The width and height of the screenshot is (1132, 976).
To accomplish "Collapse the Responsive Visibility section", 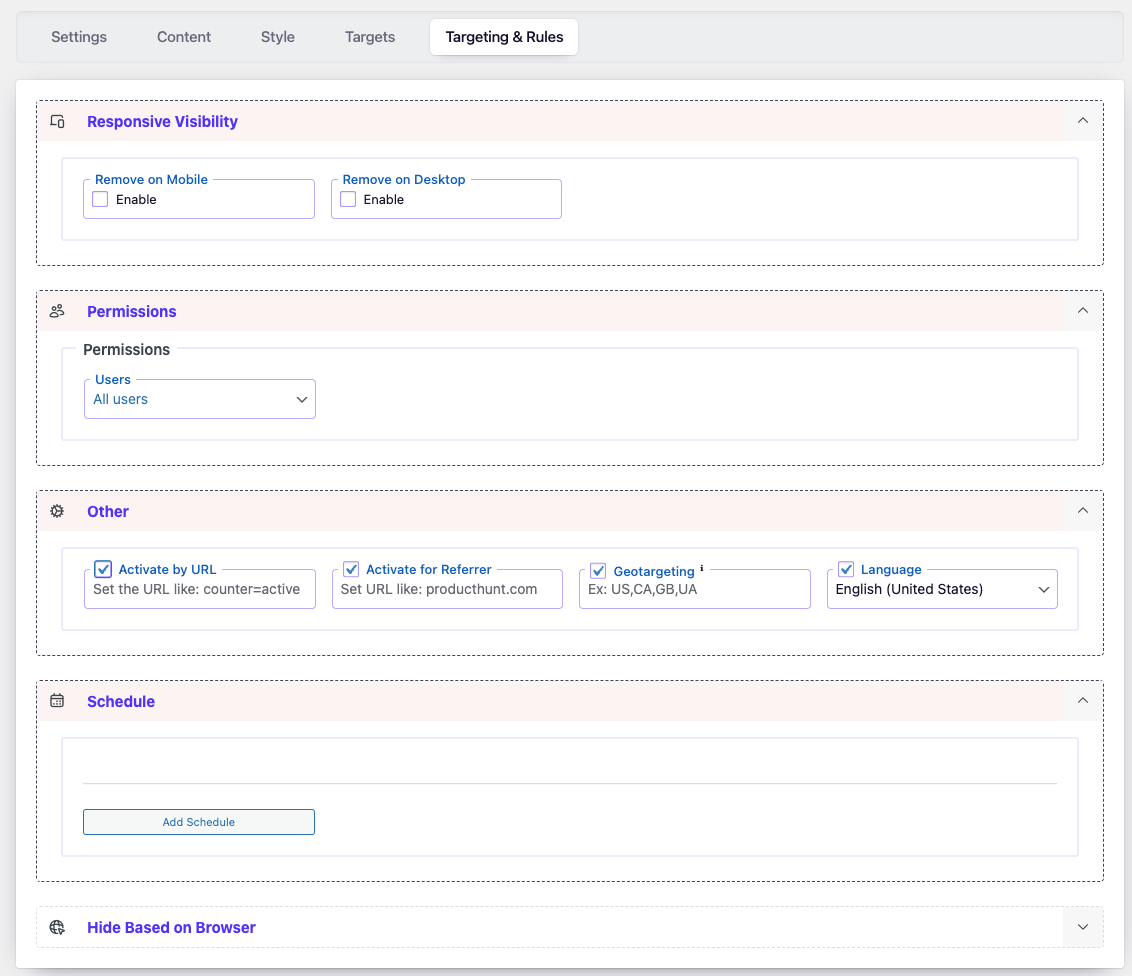I will tap(1082, 121).
